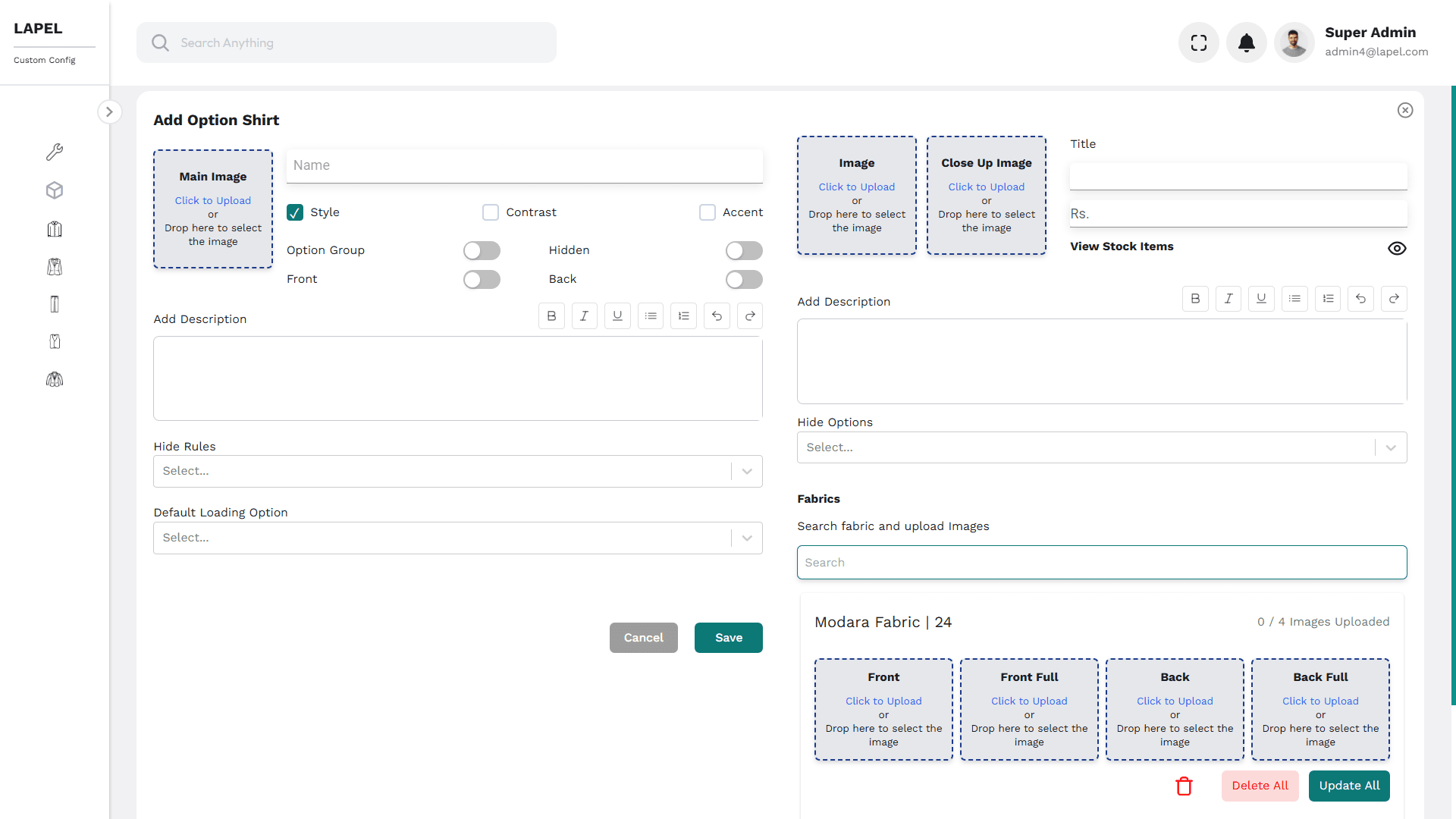
Task: Click the notification bell icon
Action: pyautogui.click(x=1246, y=43)
